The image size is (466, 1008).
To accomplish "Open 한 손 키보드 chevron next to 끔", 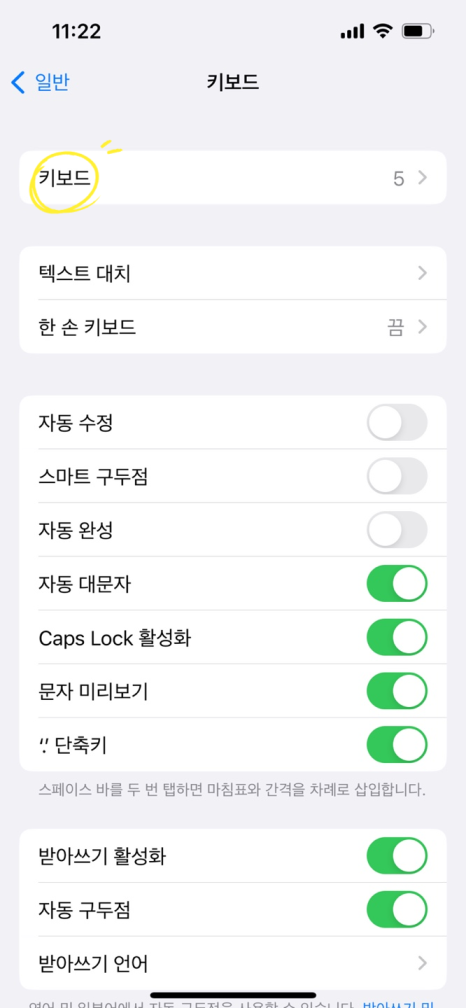I will pos(422,327).
